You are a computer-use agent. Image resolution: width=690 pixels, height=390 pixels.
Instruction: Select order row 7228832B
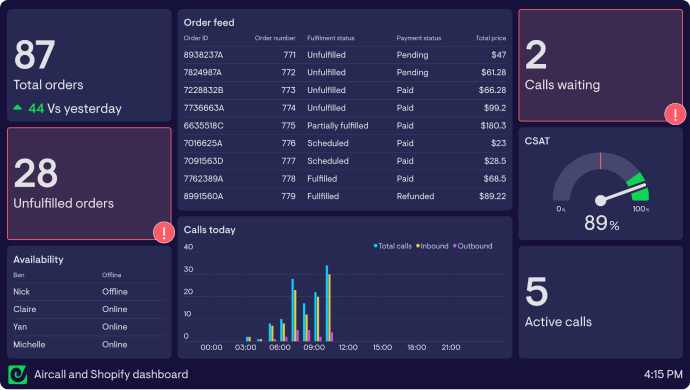pos(345,90)
